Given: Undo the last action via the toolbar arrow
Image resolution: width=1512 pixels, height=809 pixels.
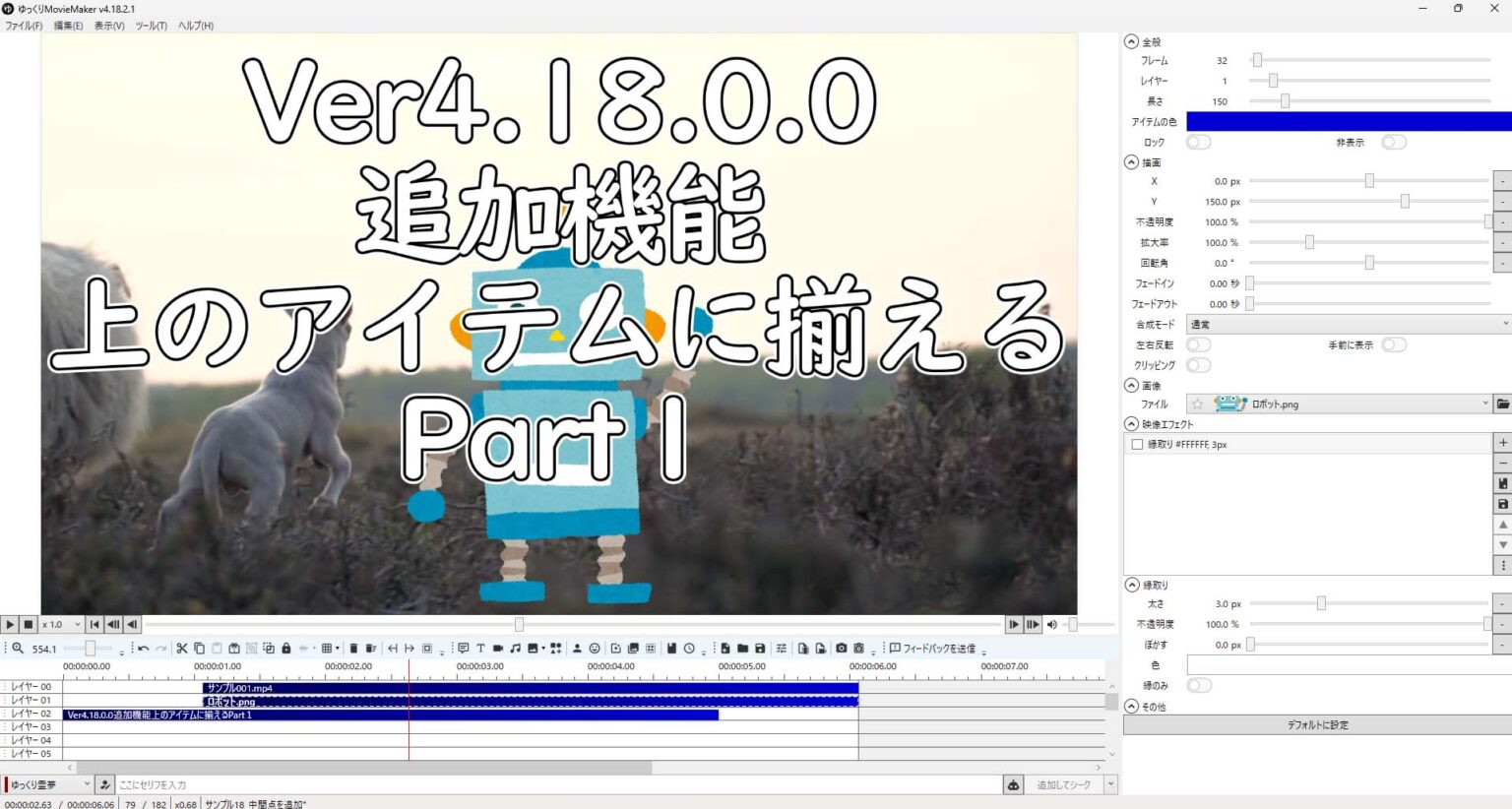Looking at the screenshot, I should (144, 649).
